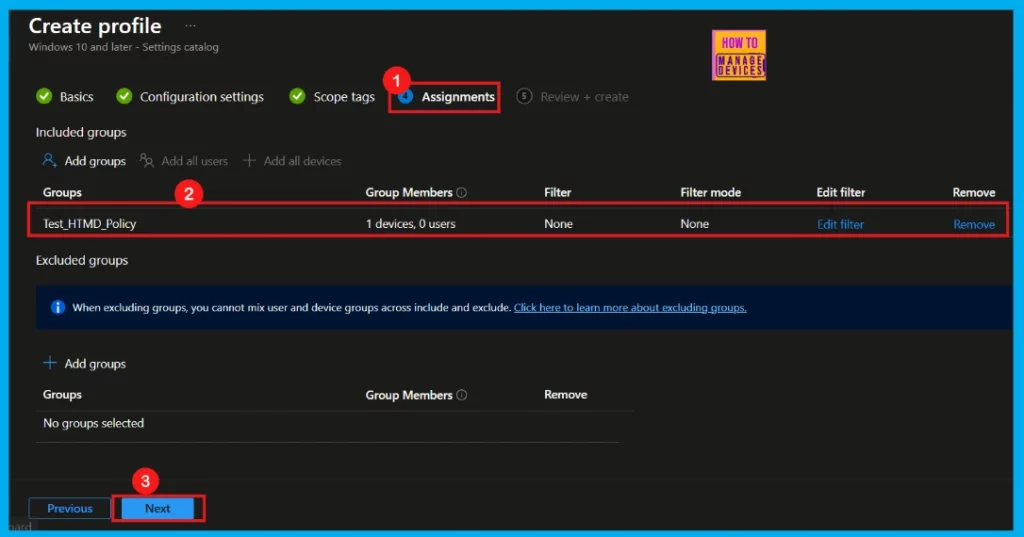Click the No groups selected text
This screenshot has height=537, width=1024.
coord(93,423)
